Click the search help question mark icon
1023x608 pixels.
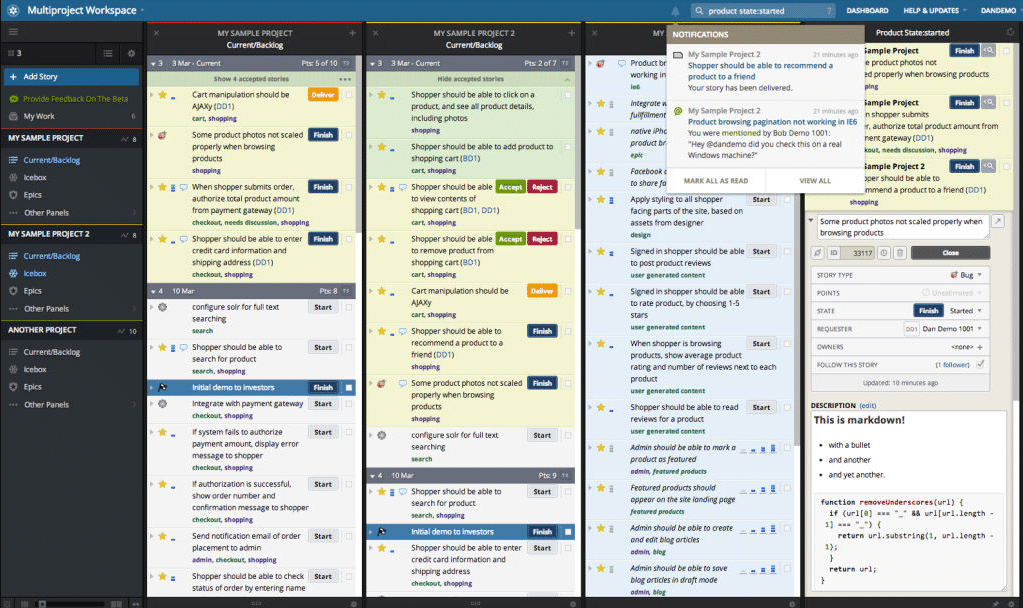pos(831,10)
